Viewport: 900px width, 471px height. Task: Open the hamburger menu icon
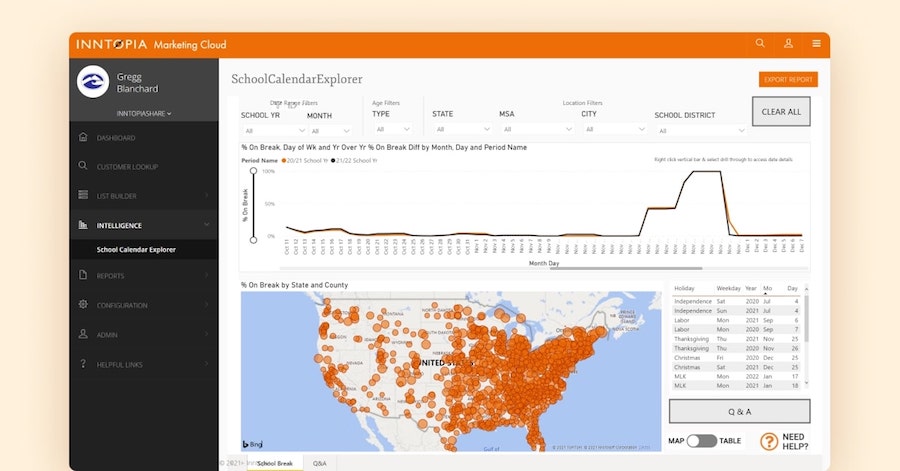[x=816, y=44]
